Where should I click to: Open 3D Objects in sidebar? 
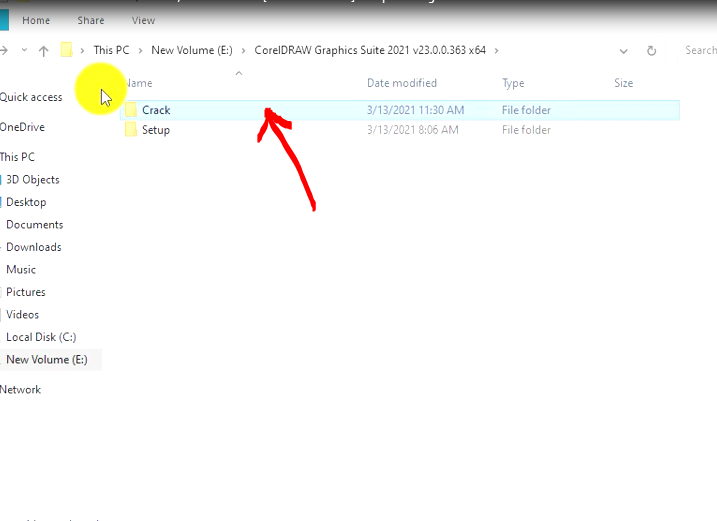point(32,180)
